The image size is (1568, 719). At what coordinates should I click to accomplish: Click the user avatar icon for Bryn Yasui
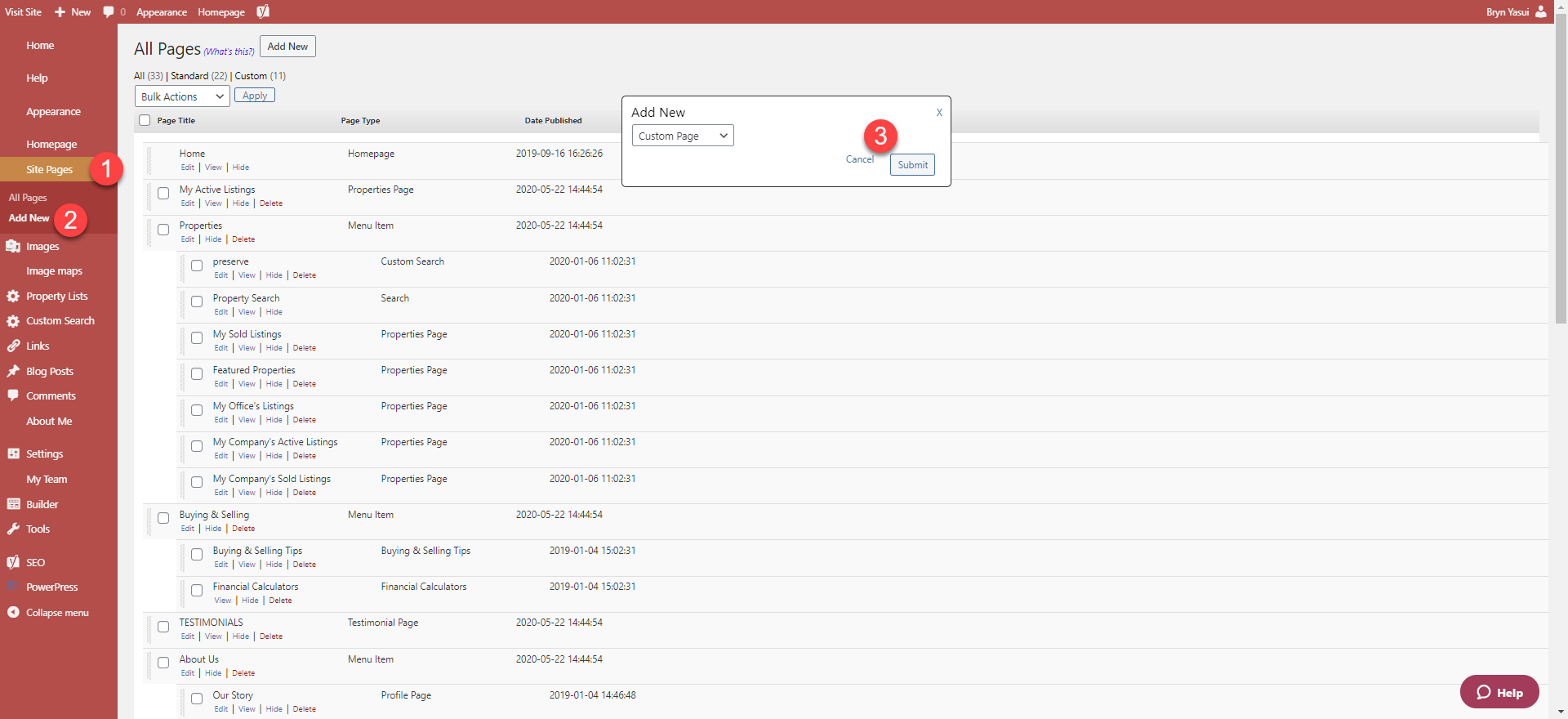[1540, 11]
